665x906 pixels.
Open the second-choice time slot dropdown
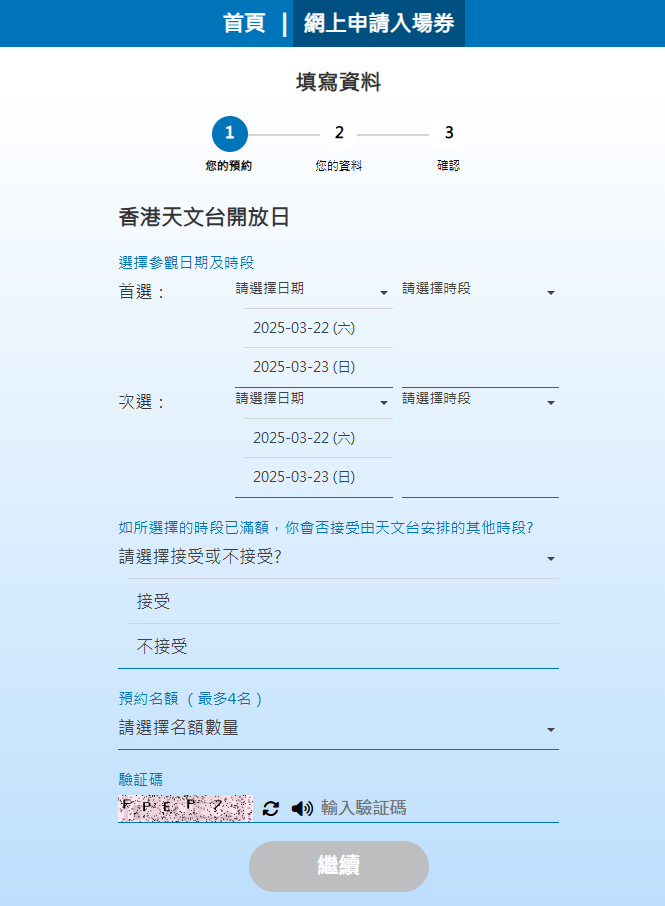click(479, 399)
